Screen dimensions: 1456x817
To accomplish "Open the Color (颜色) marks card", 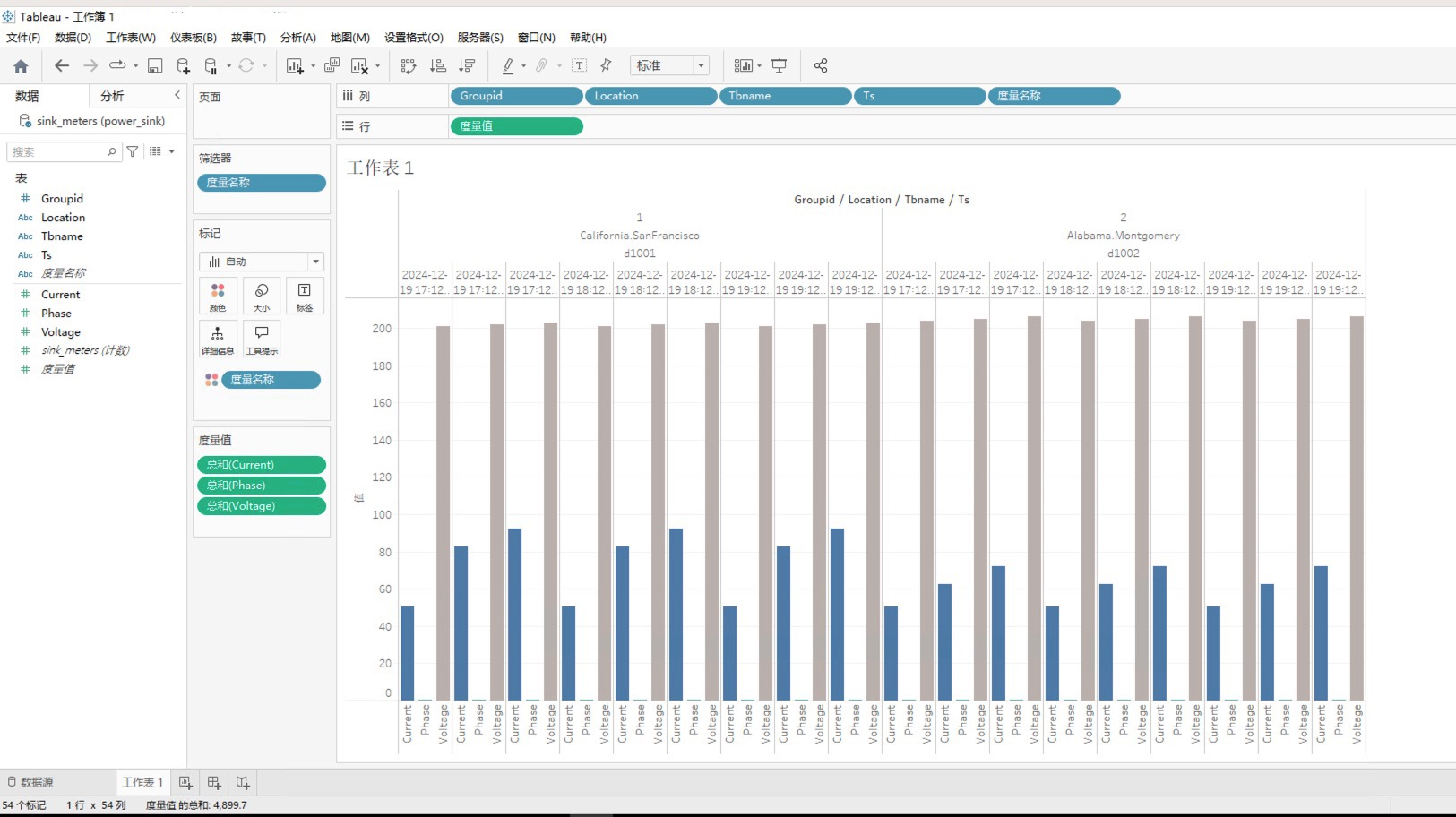I will pyautogui.click(x=218, y=296).
